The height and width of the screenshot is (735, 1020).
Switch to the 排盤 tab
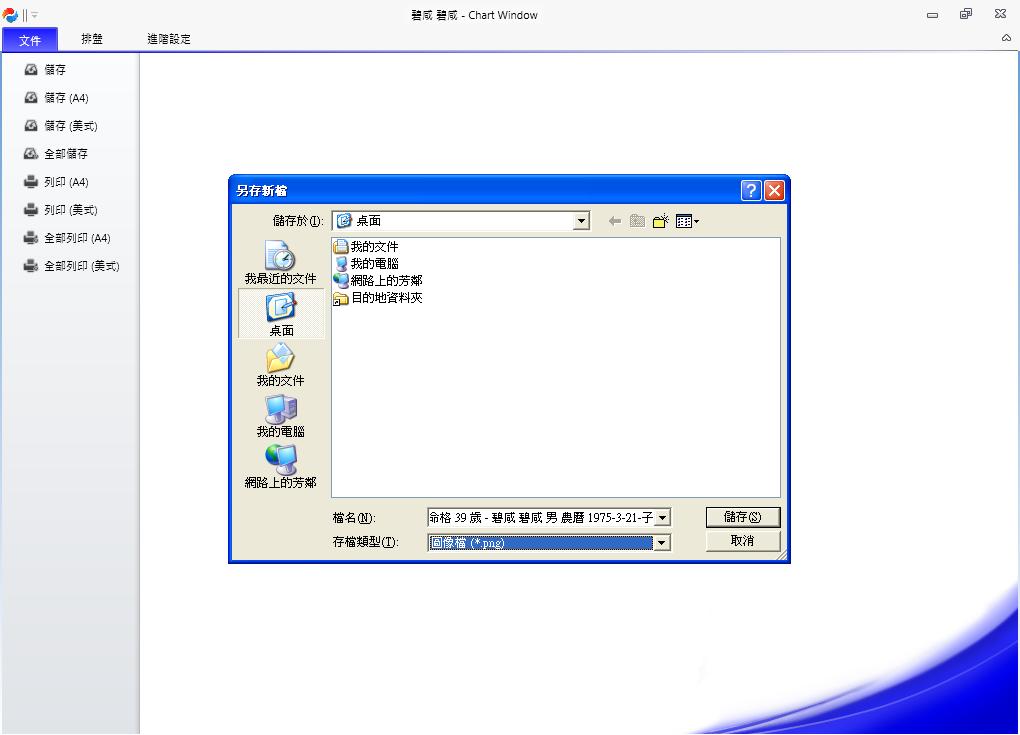point(91,39)
